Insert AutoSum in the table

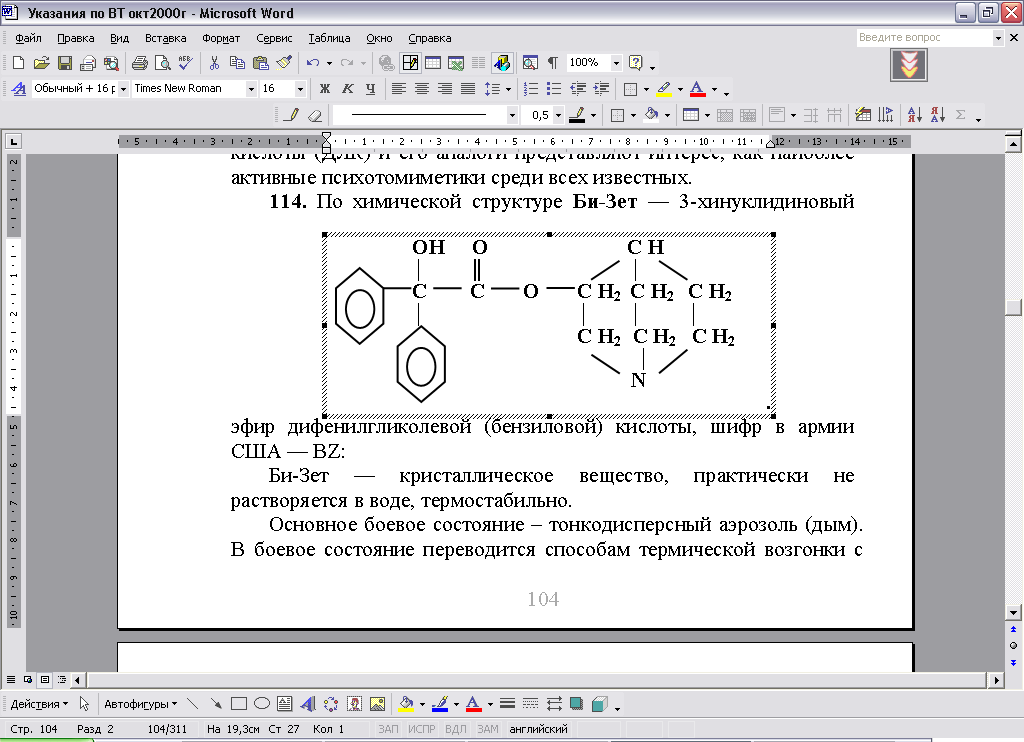(961, 116)
